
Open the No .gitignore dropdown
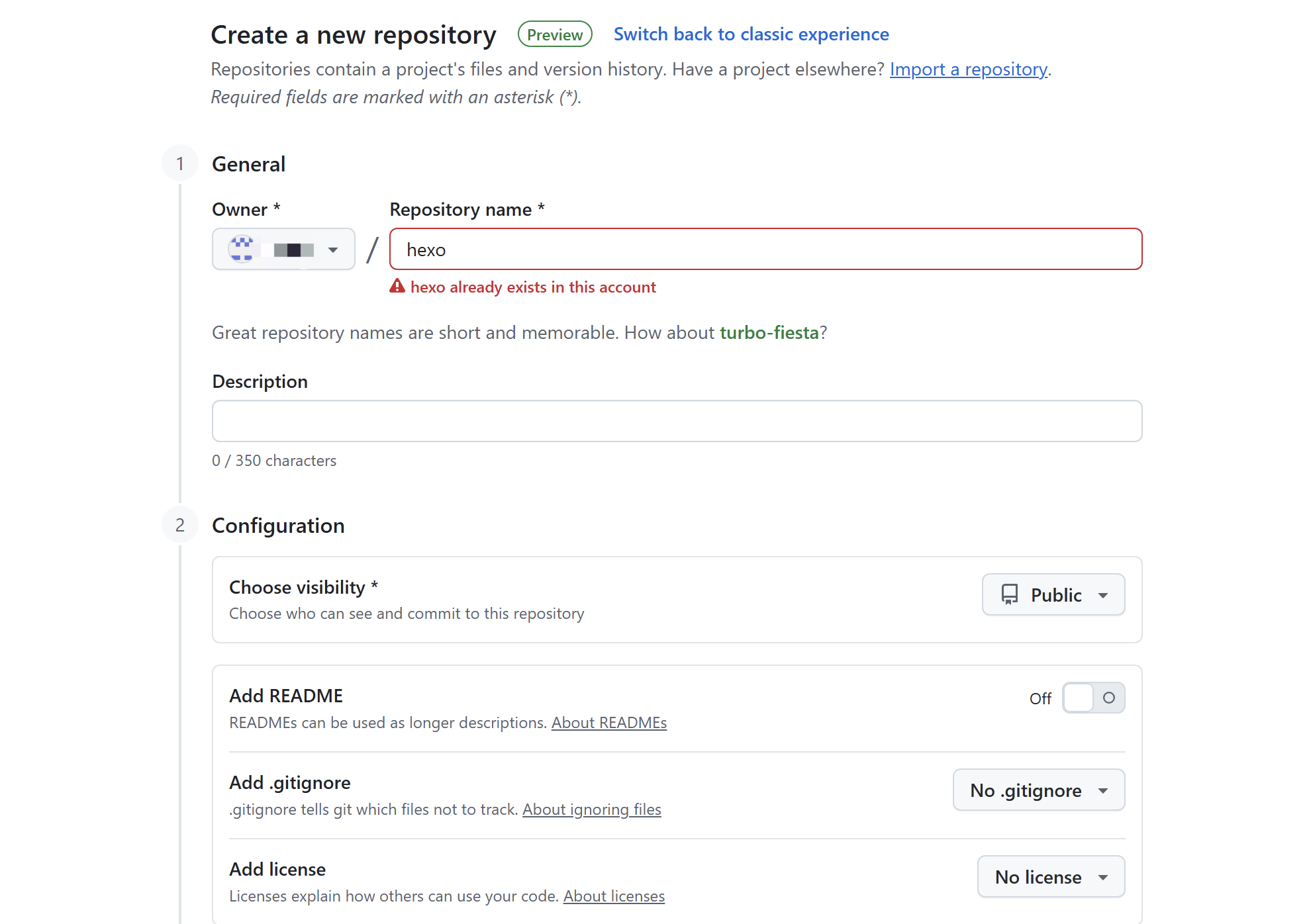click(x=1038, y=790)
